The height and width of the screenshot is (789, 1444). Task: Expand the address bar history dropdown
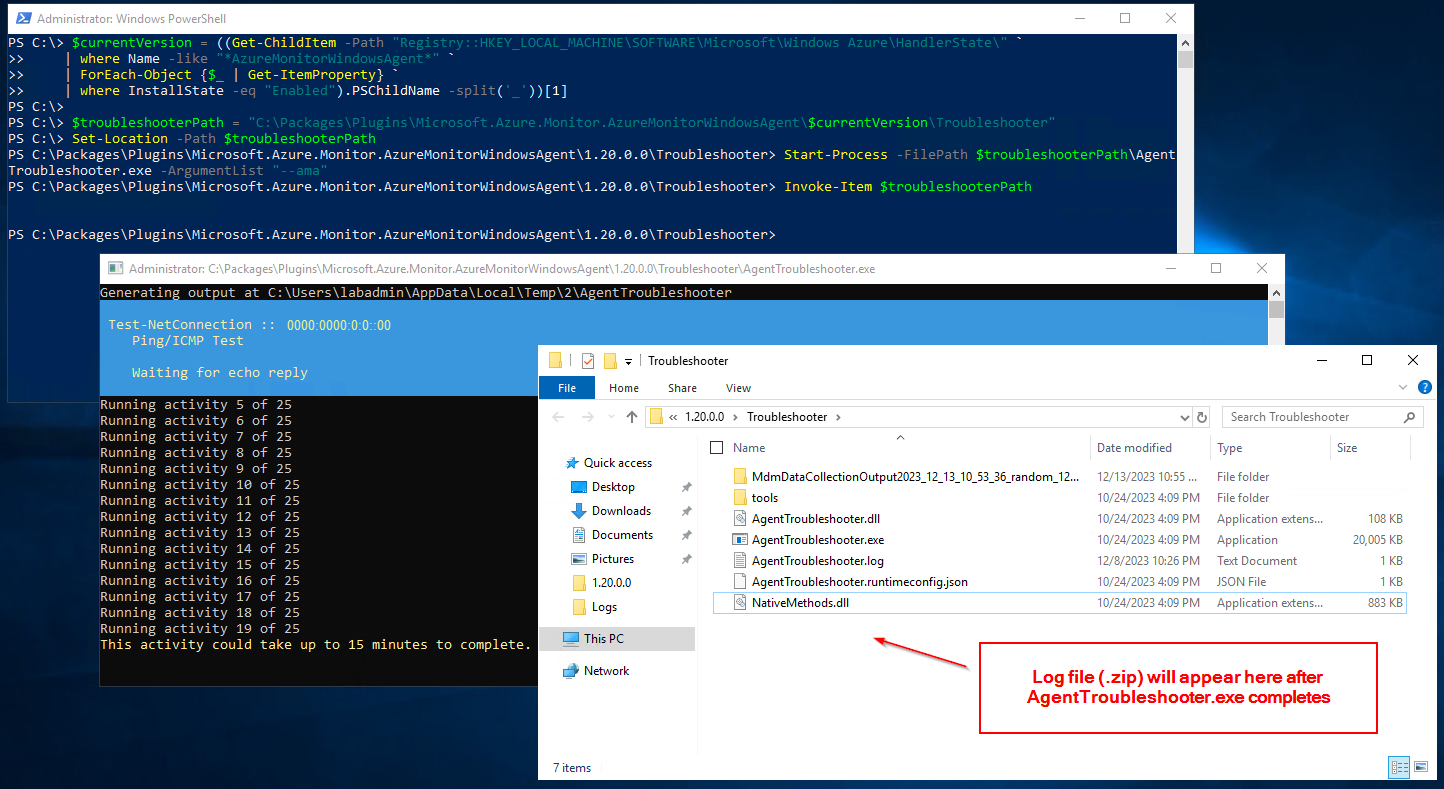point(1185,417)
